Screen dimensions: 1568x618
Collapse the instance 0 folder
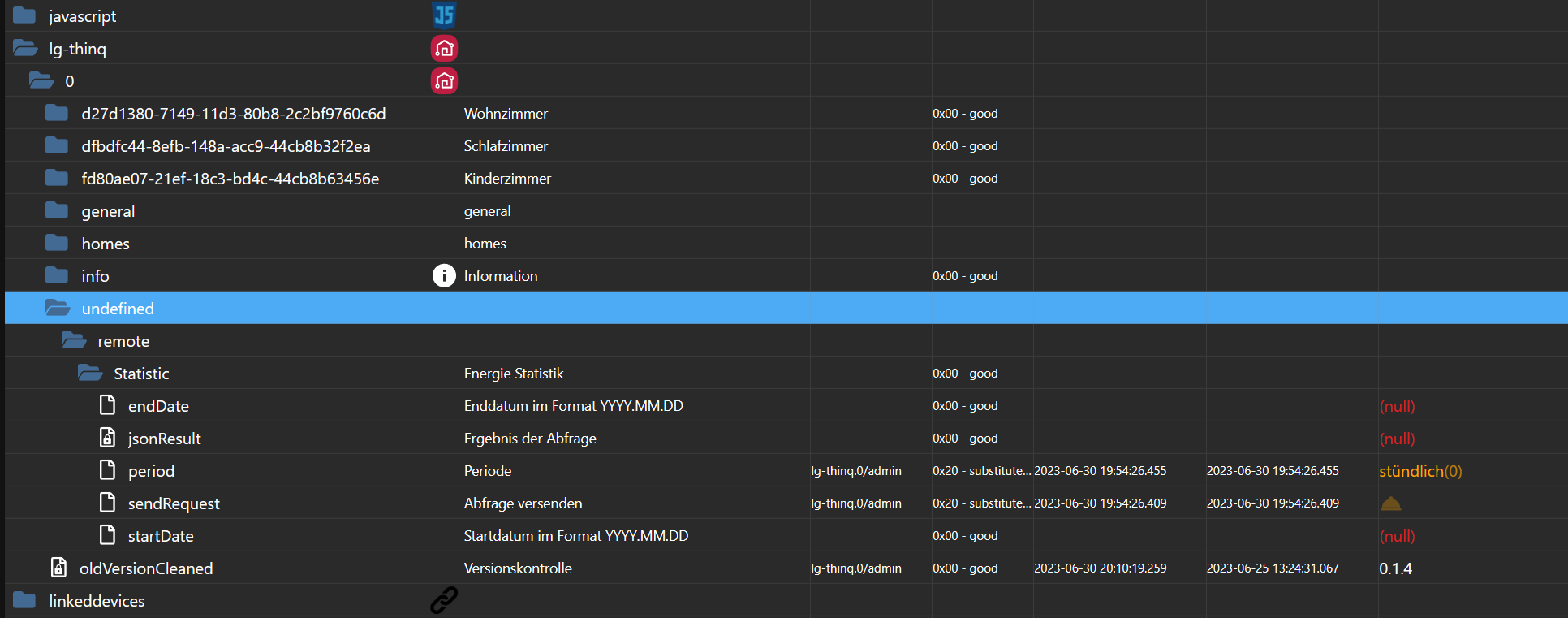pyautogui.click(x=41, y=80)
